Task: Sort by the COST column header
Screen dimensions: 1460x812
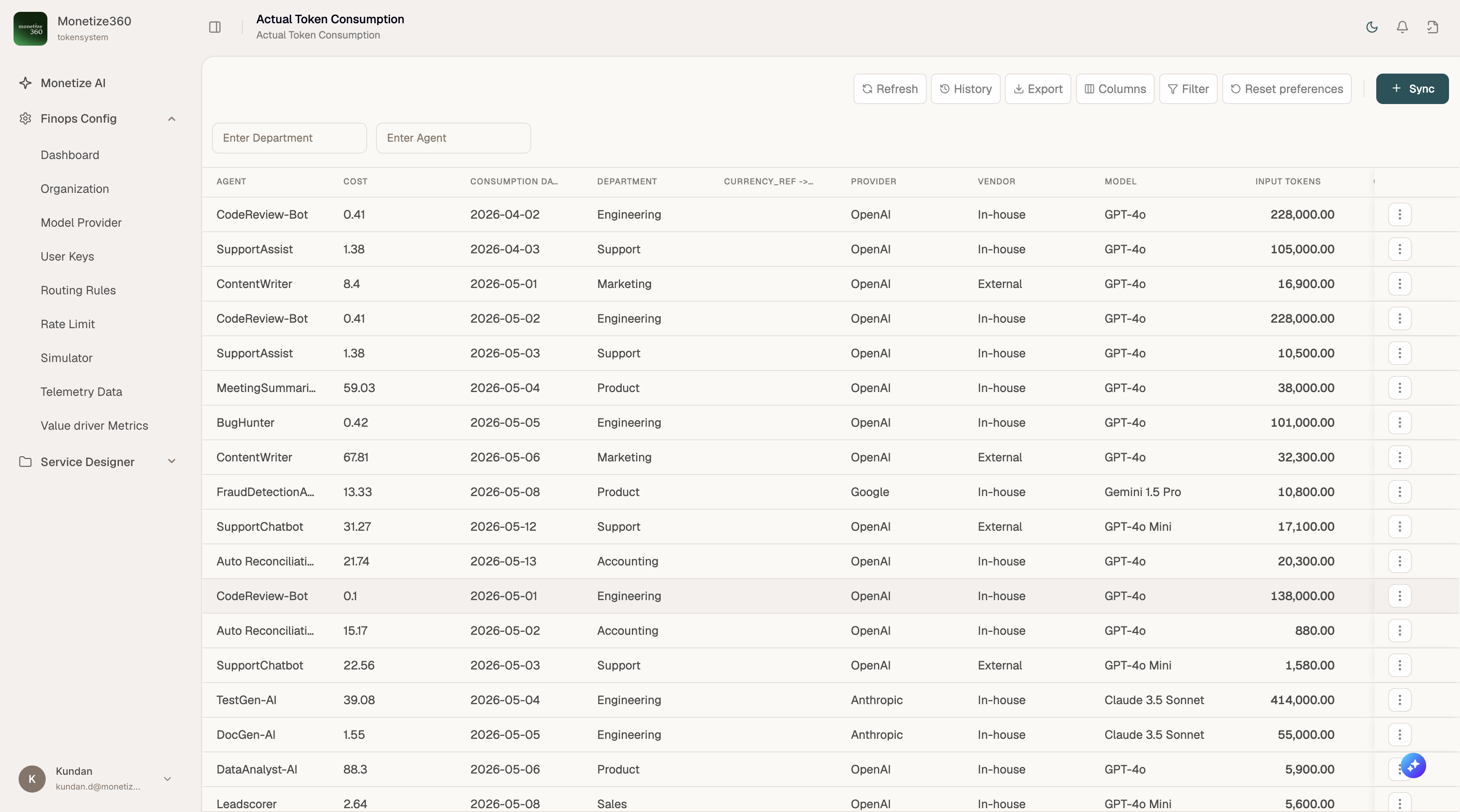Action: tap(355, 181)
